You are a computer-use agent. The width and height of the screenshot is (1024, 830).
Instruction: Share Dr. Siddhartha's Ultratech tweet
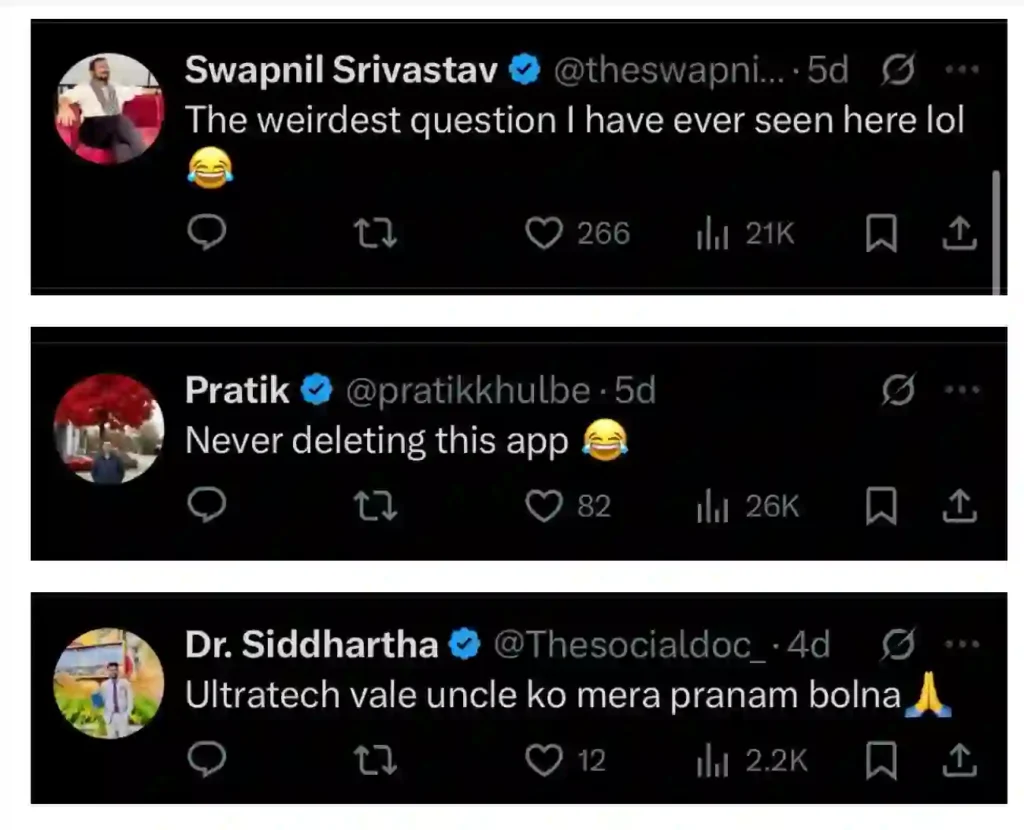[x=959, y=761]
